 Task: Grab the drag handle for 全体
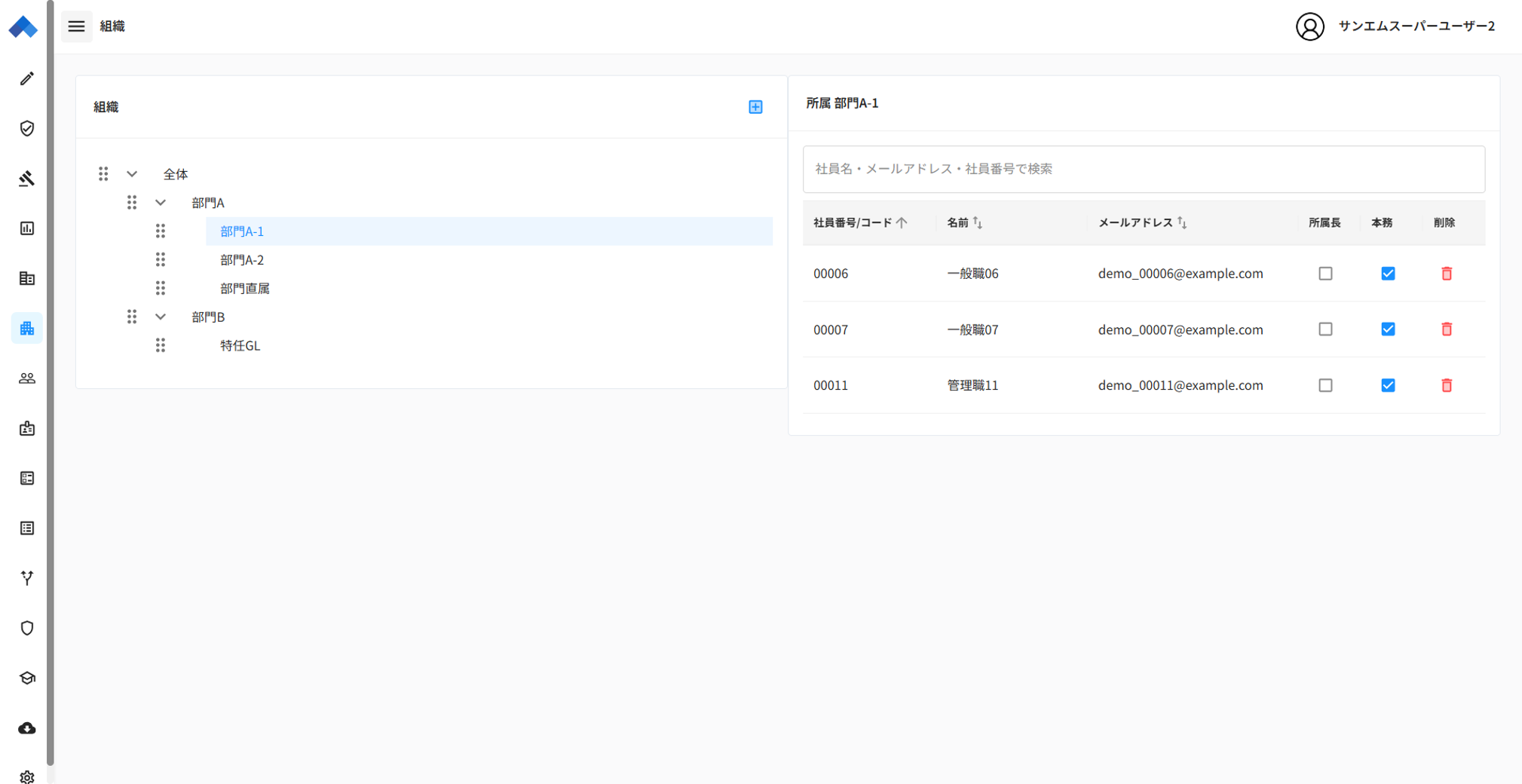pos(103,174)
